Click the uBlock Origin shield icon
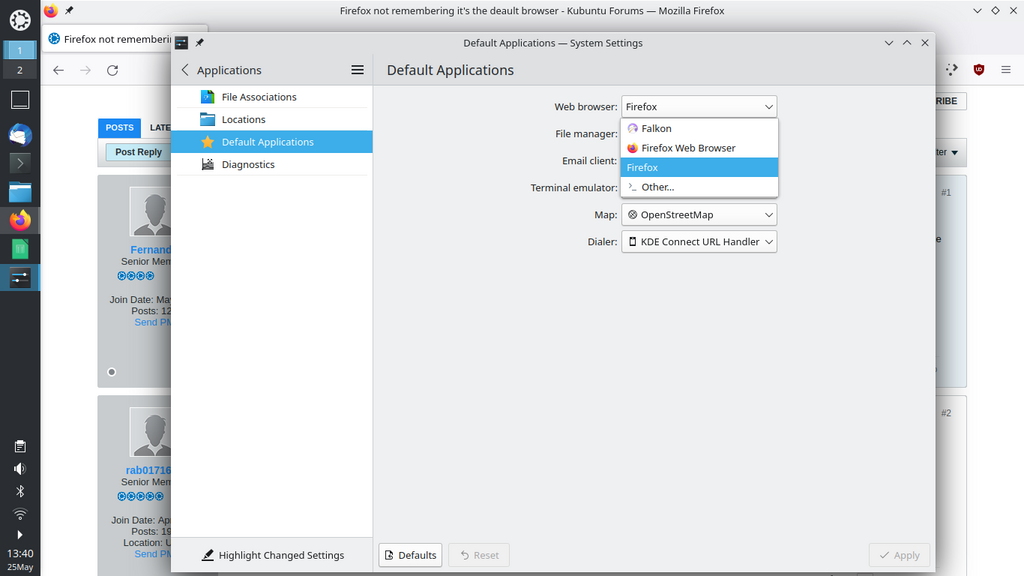Viewport: 1024px width, 576px height. click(x=978, y=70)
